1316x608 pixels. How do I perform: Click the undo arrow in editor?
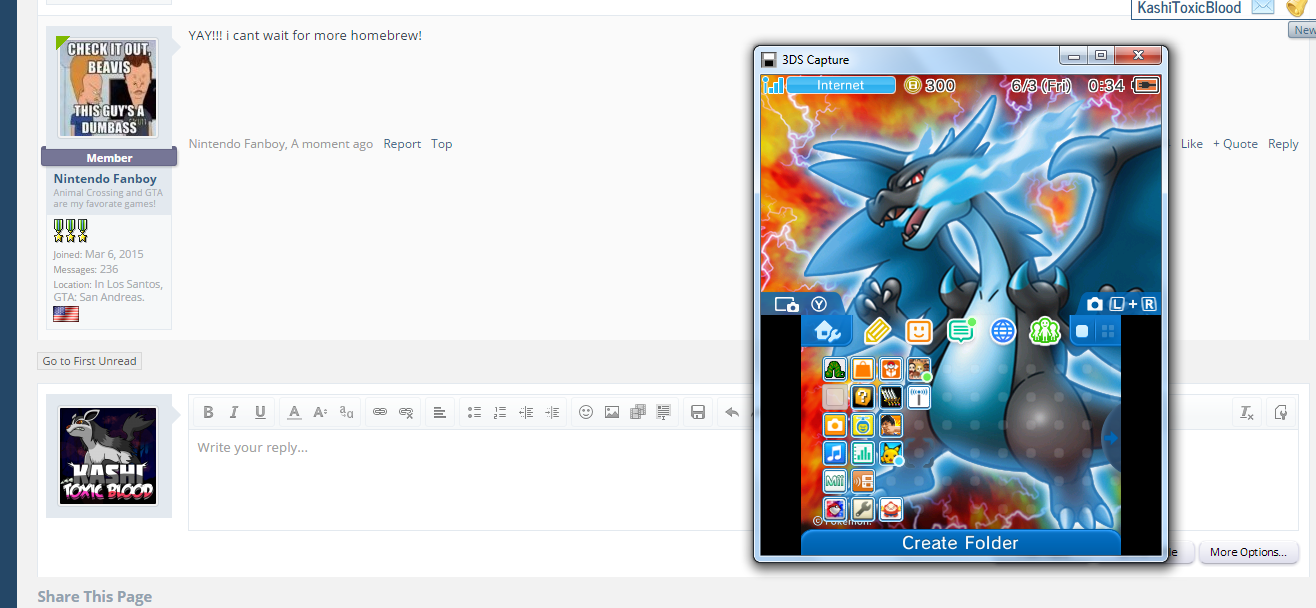point(732,412)
